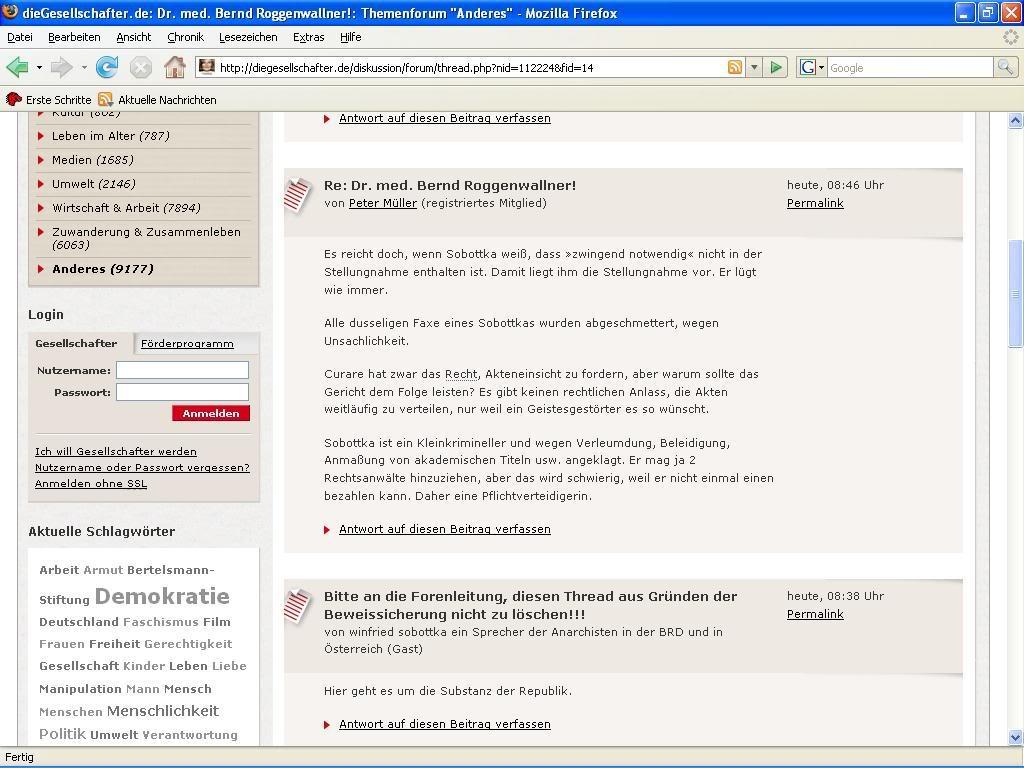Click the search magnifier icon
Viewport: 1024px width, 768px height.
click(1005, 68)
